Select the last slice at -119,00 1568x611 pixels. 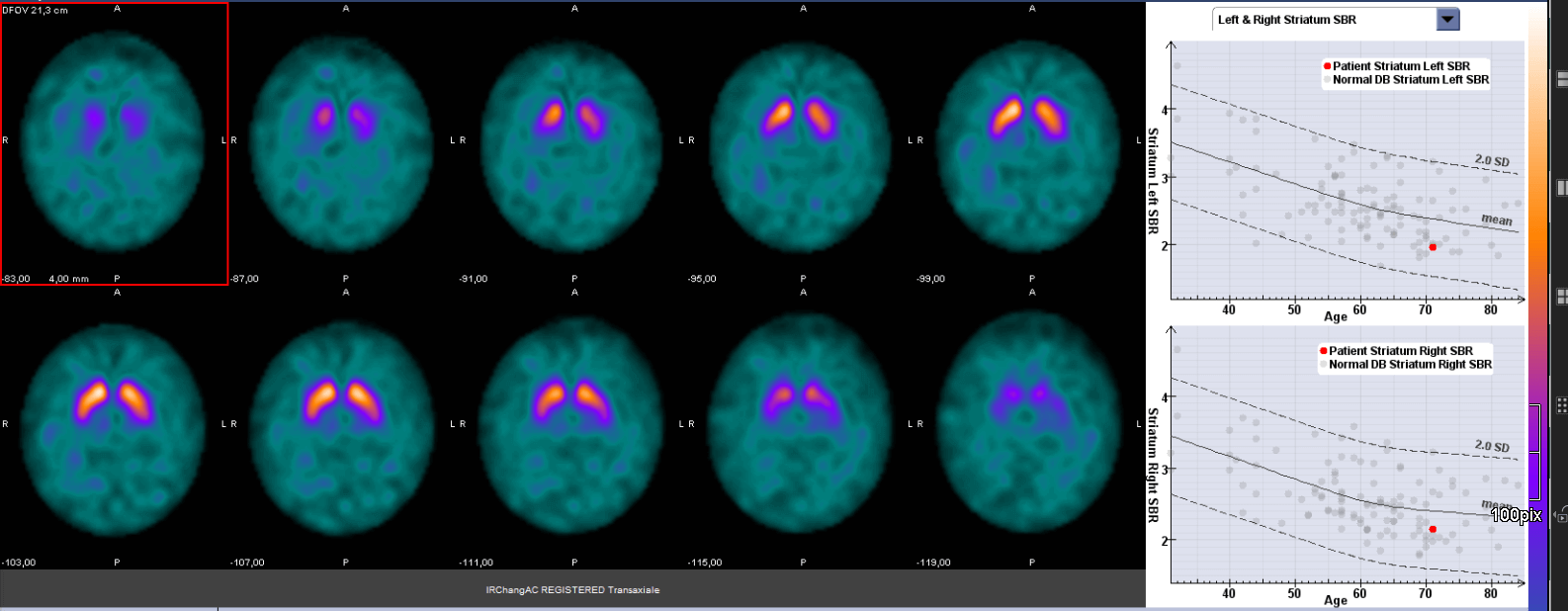[x=1029, y=425]
